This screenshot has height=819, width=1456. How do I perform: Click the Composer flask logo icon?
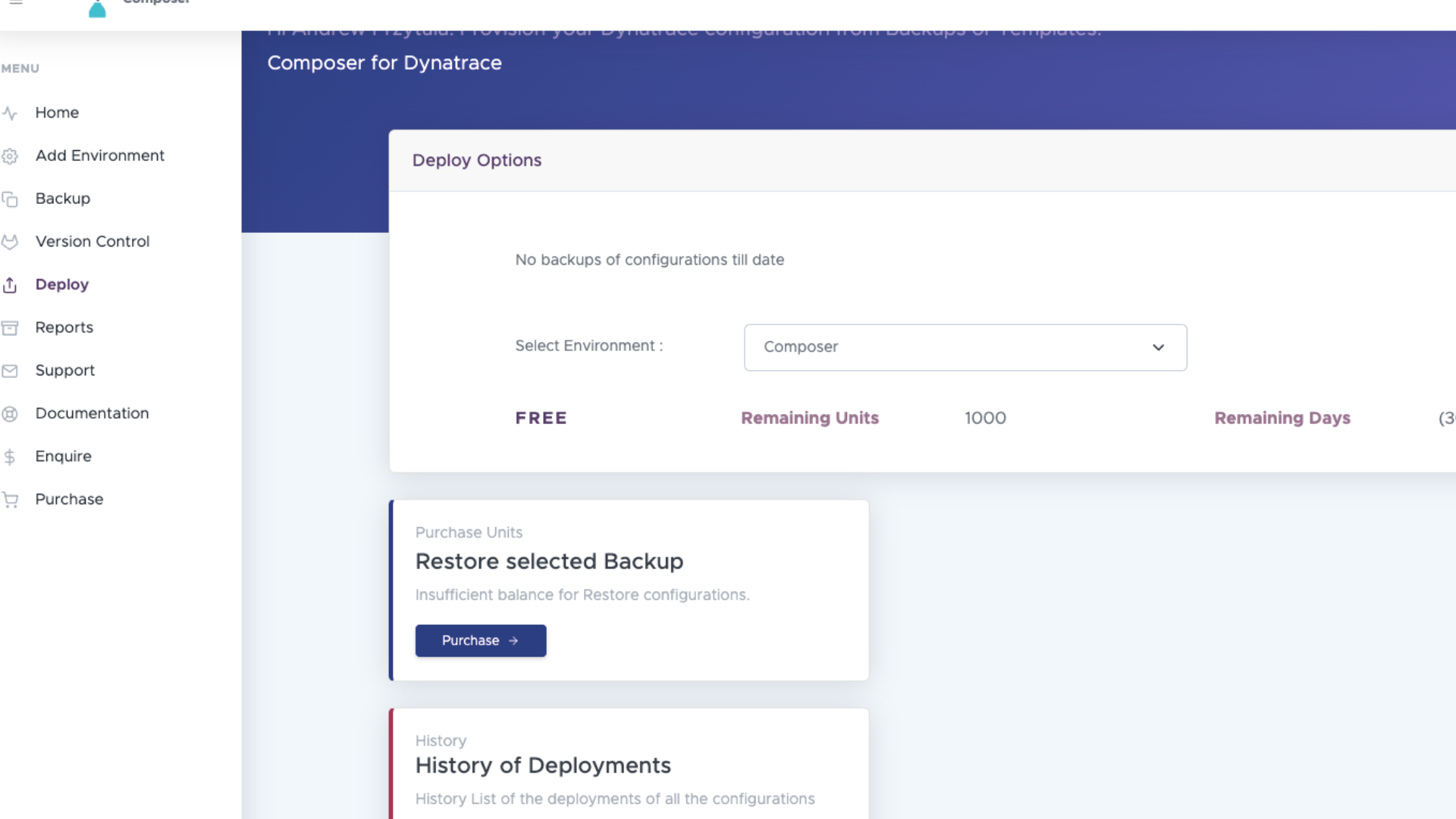point(97,8)
